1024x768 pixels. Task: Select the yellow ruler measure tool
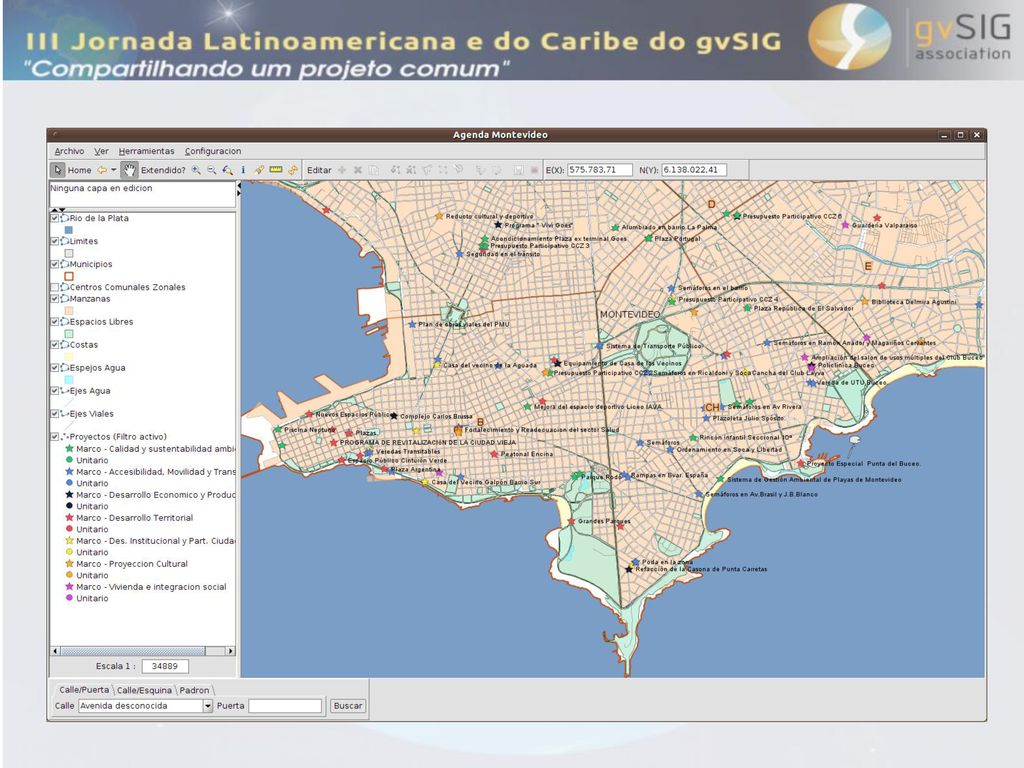[x=276, y=170]
